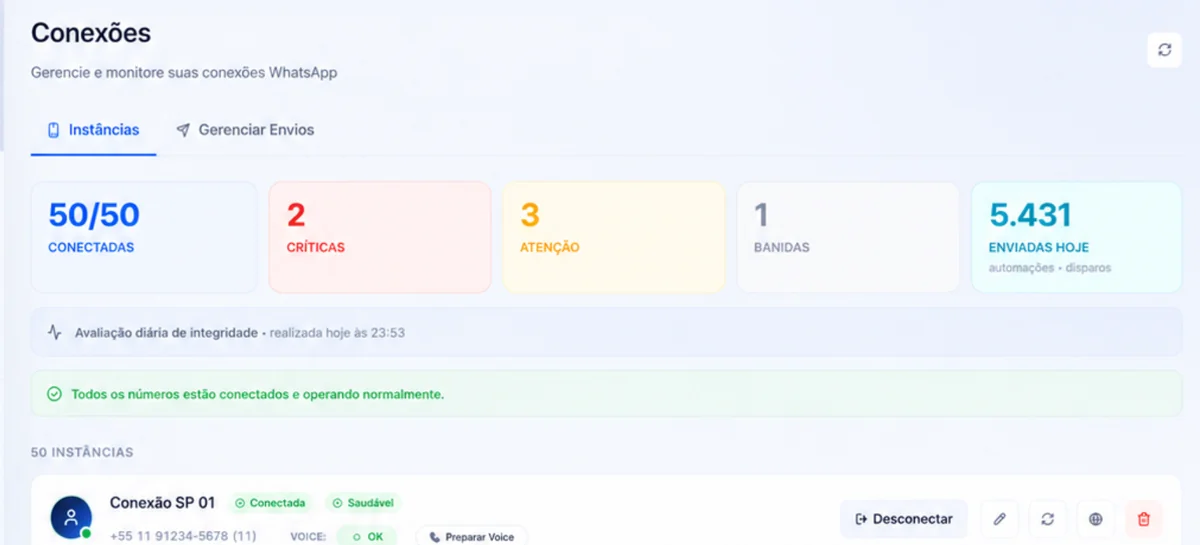Click the 'automações • disparos' caption
The height and width of the screenshot is (545, 1200).
tap(1050, 268)
